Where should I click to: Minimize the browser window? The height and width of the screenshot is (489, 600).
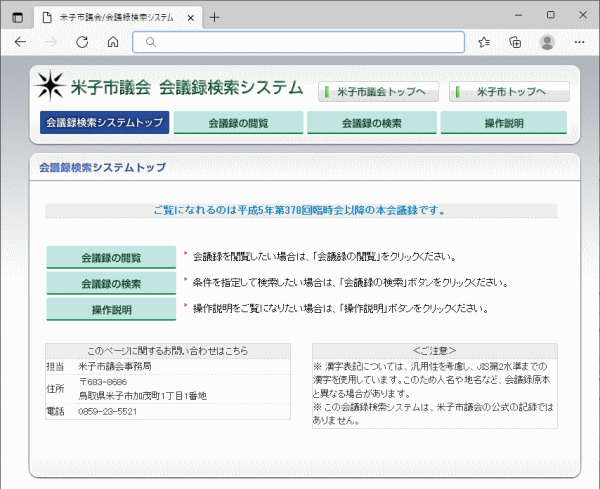coord(518,15)
